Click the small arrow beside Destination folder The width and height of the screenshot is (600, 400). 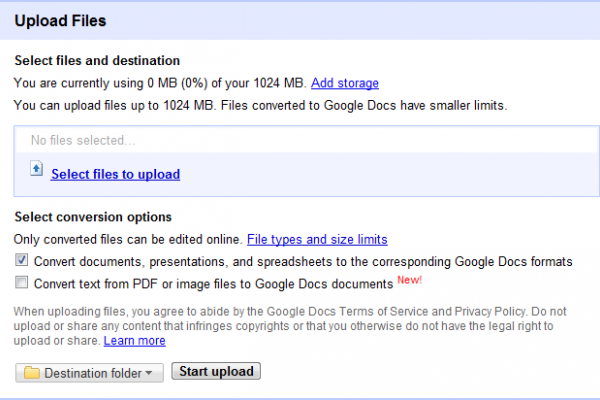(x=149, y=373)
